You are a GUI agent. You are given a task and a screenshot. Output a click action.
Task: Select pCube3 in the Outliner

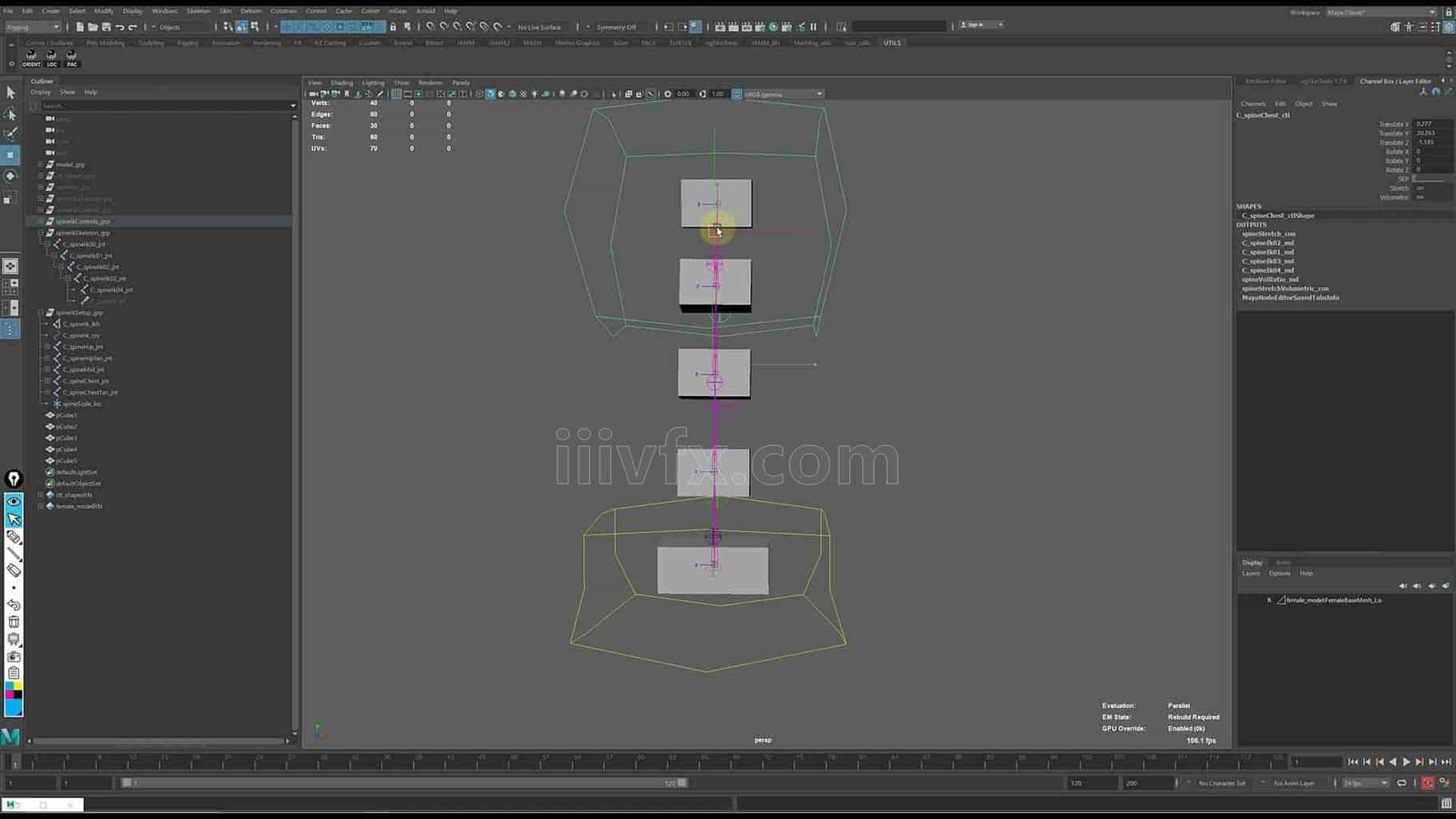pos(66,438)
